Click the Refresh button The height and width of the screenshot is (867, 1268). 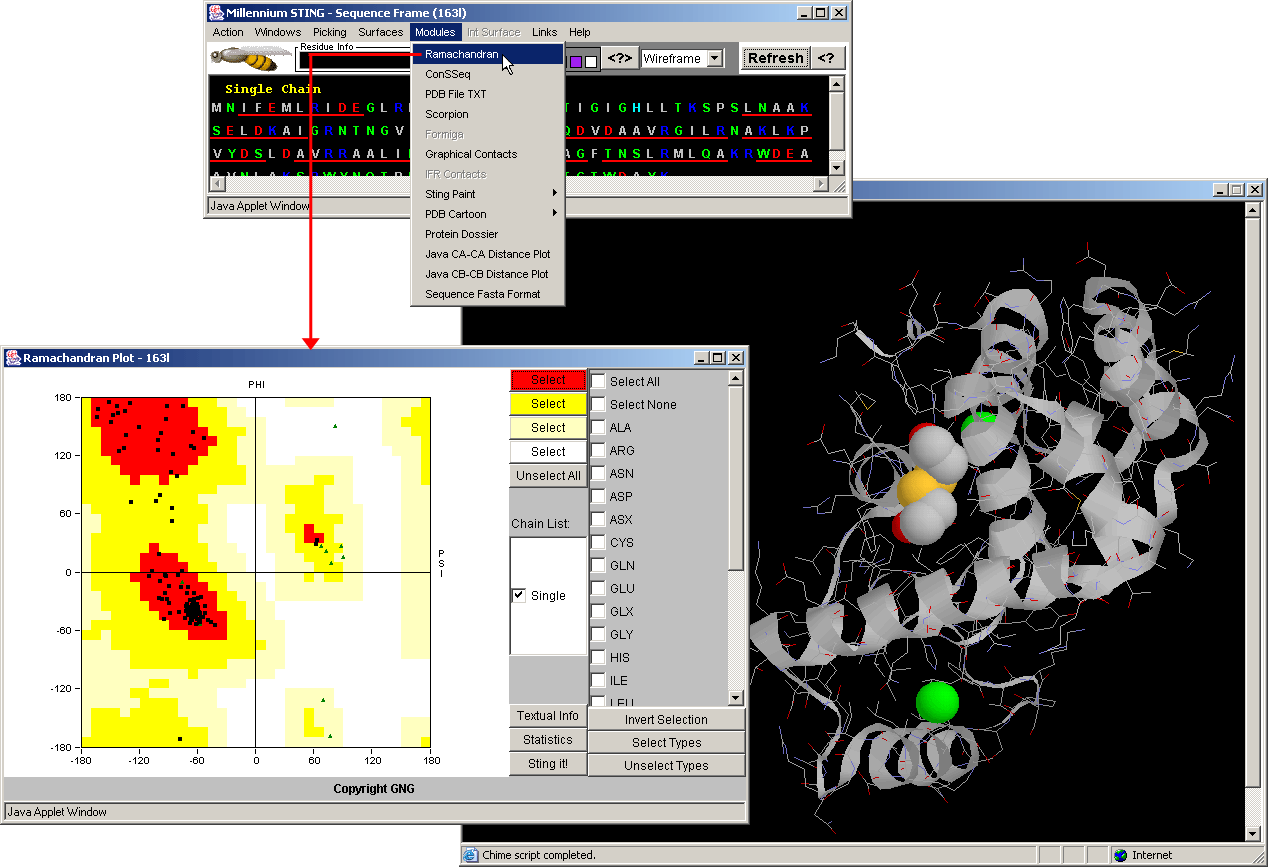point(776,58)
